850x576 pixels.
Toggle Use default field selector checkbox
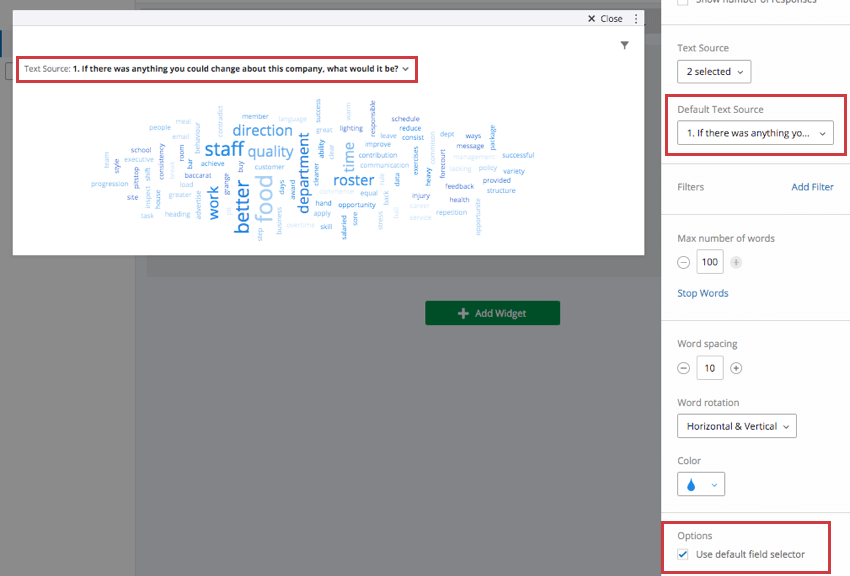(683, 554)
